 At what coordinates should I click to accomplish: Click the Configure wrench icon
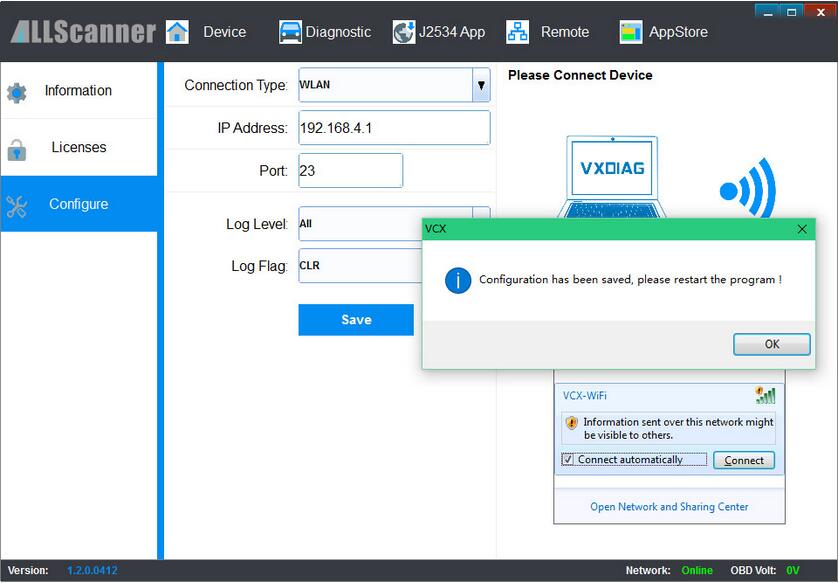pyautogui.click(x=17, y=206)
